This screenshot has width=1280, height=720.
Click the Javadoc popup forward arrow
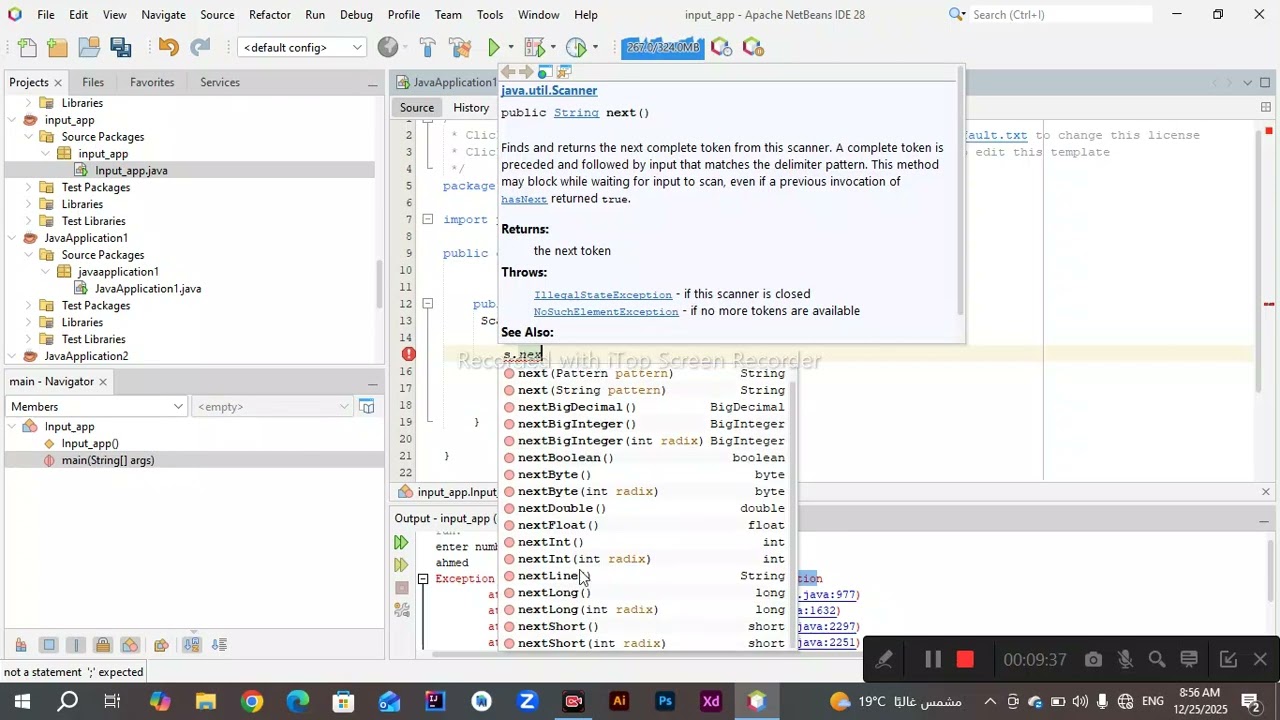[526, 72]
